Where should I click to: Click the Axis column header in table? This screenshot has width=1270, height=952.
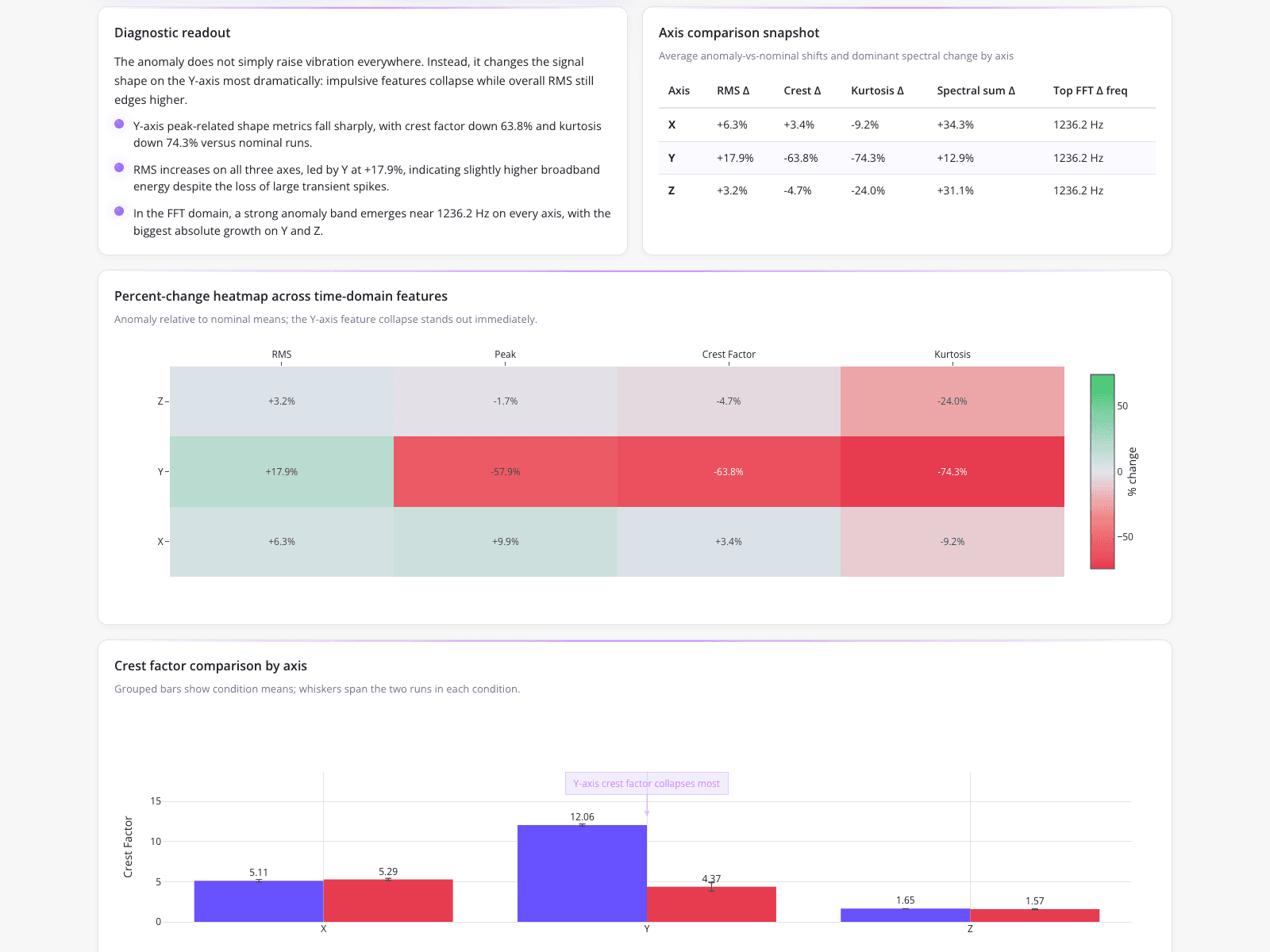pos(679,90)
